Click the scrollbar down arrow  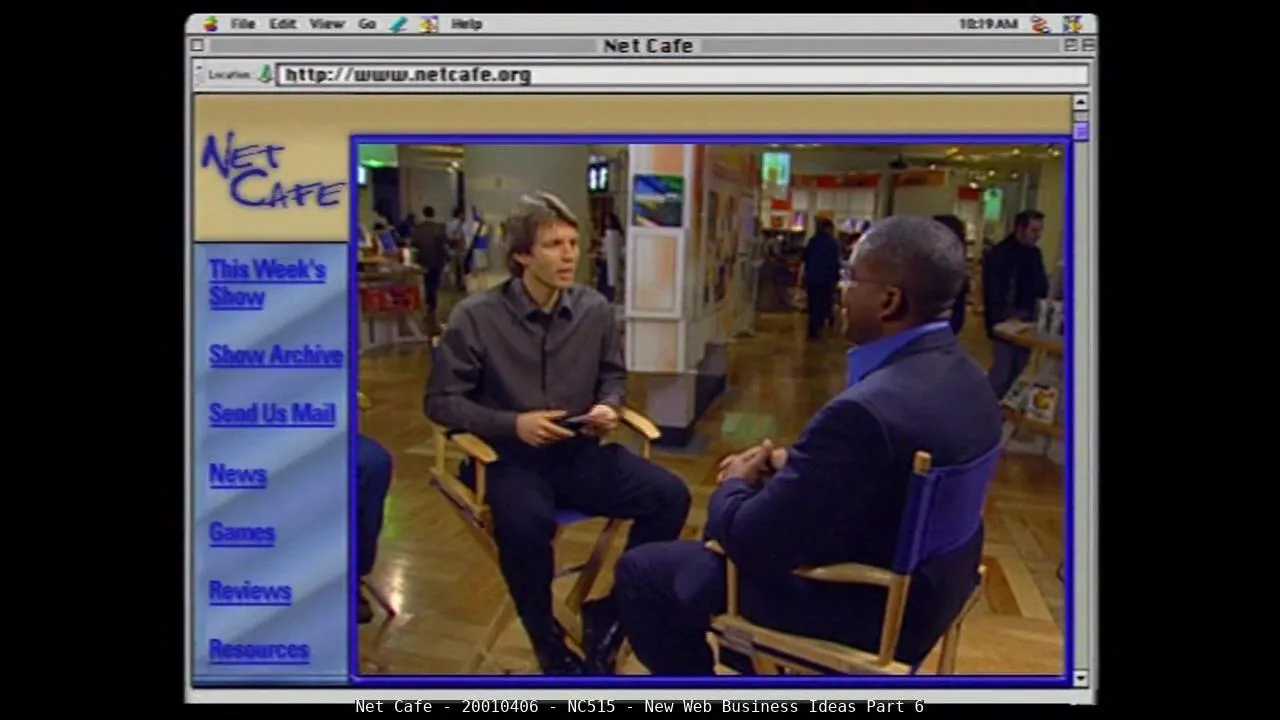[1080, 678]
